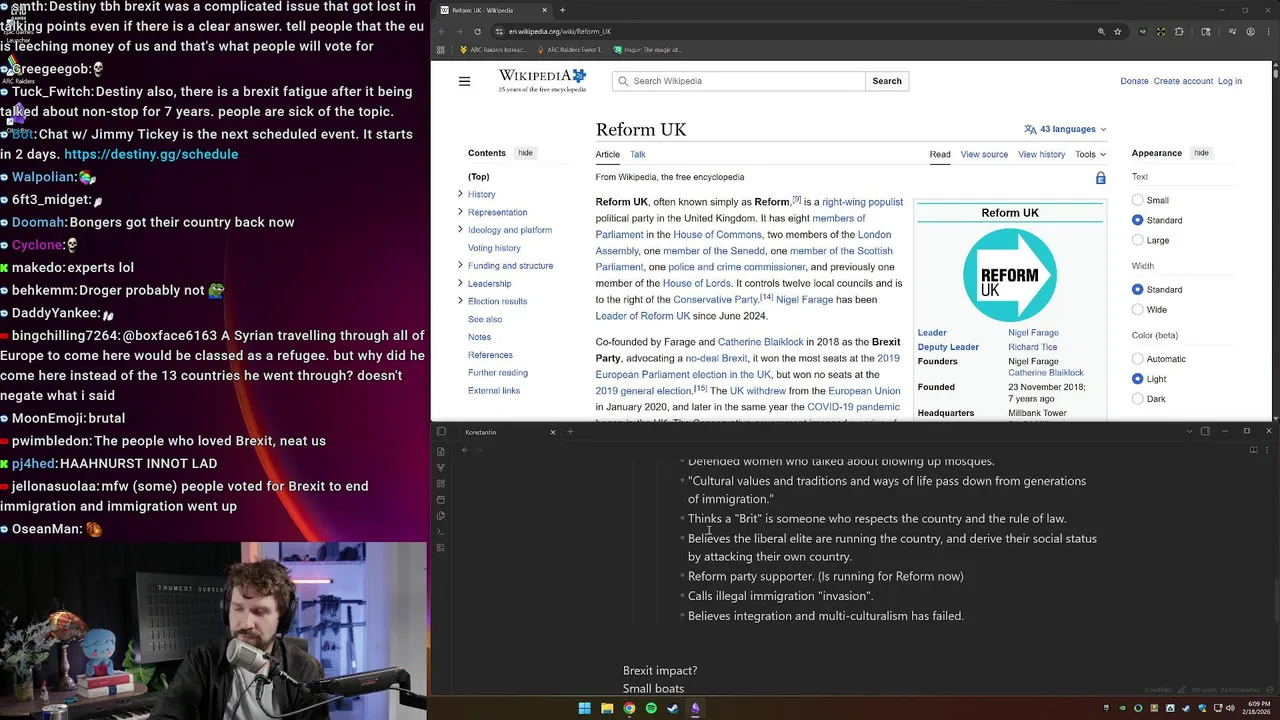
Task: Open the Wikipedia main menu hamburger icon
Action: coord(464,81)
